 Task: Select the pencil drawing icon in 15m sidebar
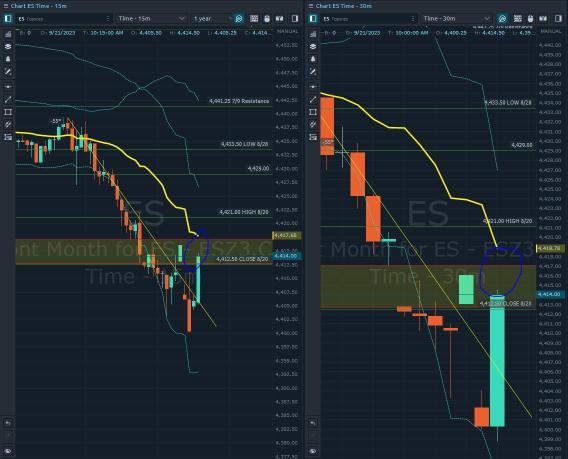click(8, 71)
